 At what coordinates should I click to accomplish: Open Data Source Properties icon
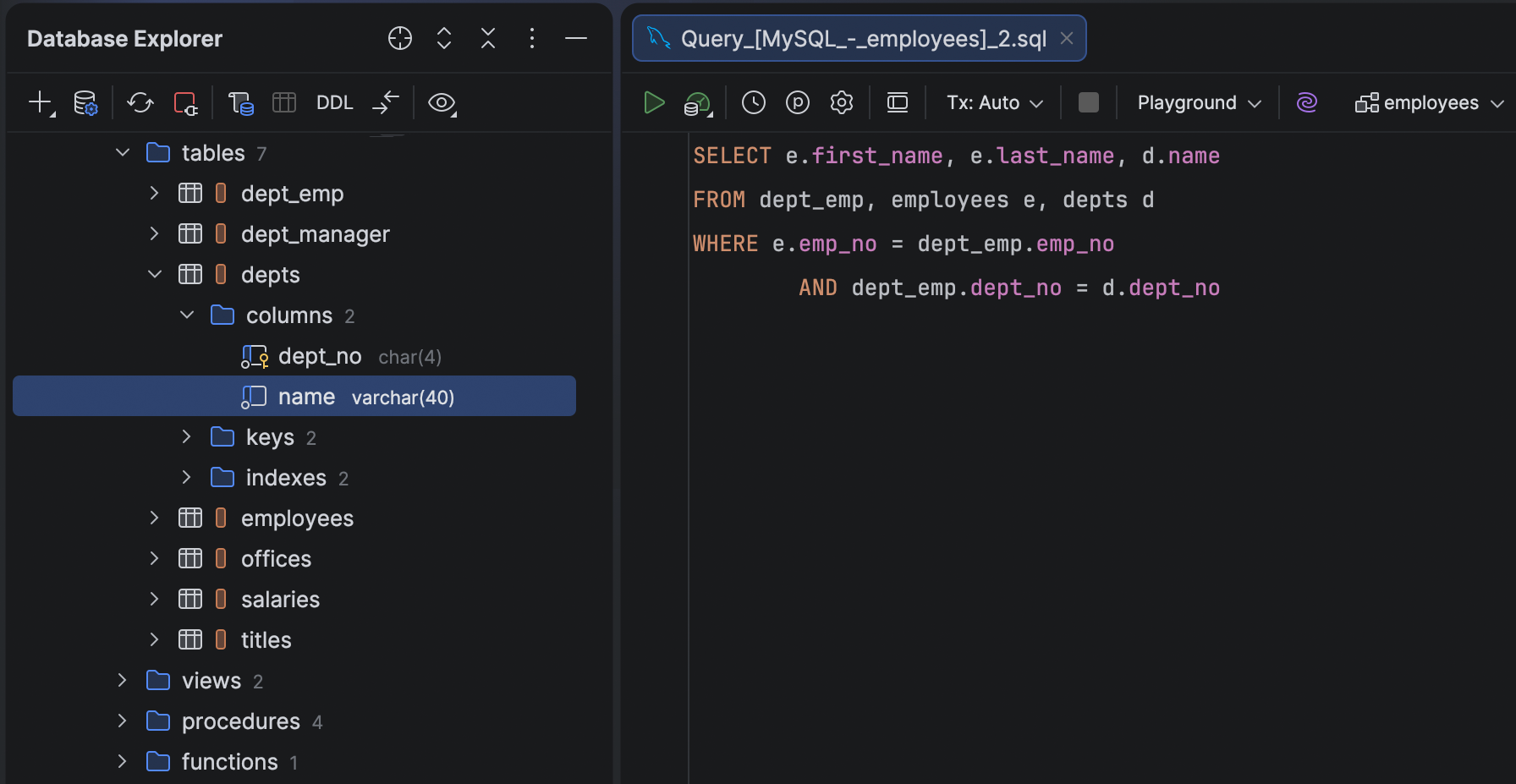click(85, 103)
